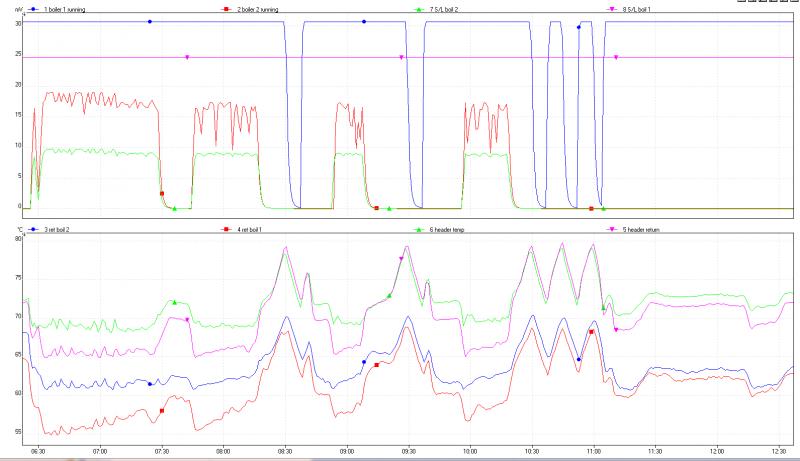Click the 08:30 label on the time axis
Image resolution: width=800 pixels, height=461 pixels.
(x=284, y=451)
